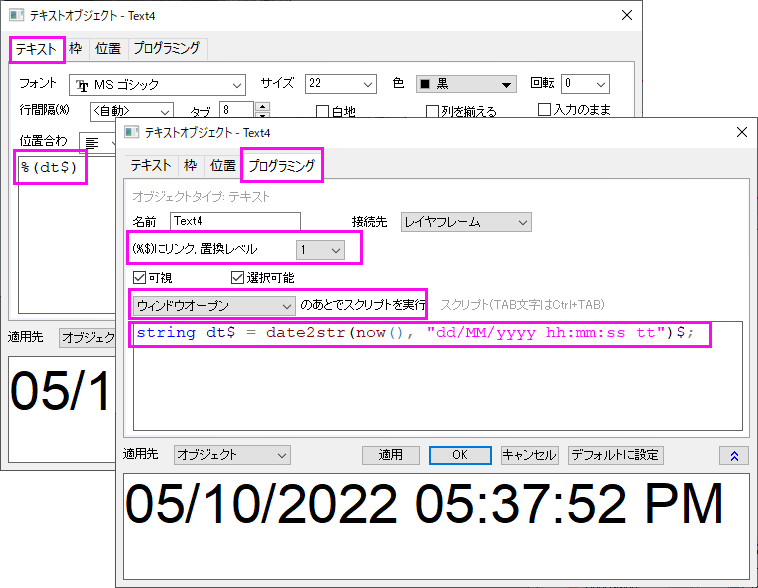Open the 接続先 レイヤフレーム dropdown
The width and height of the screenshot is (758, 588).
click(x=466, y=222)
